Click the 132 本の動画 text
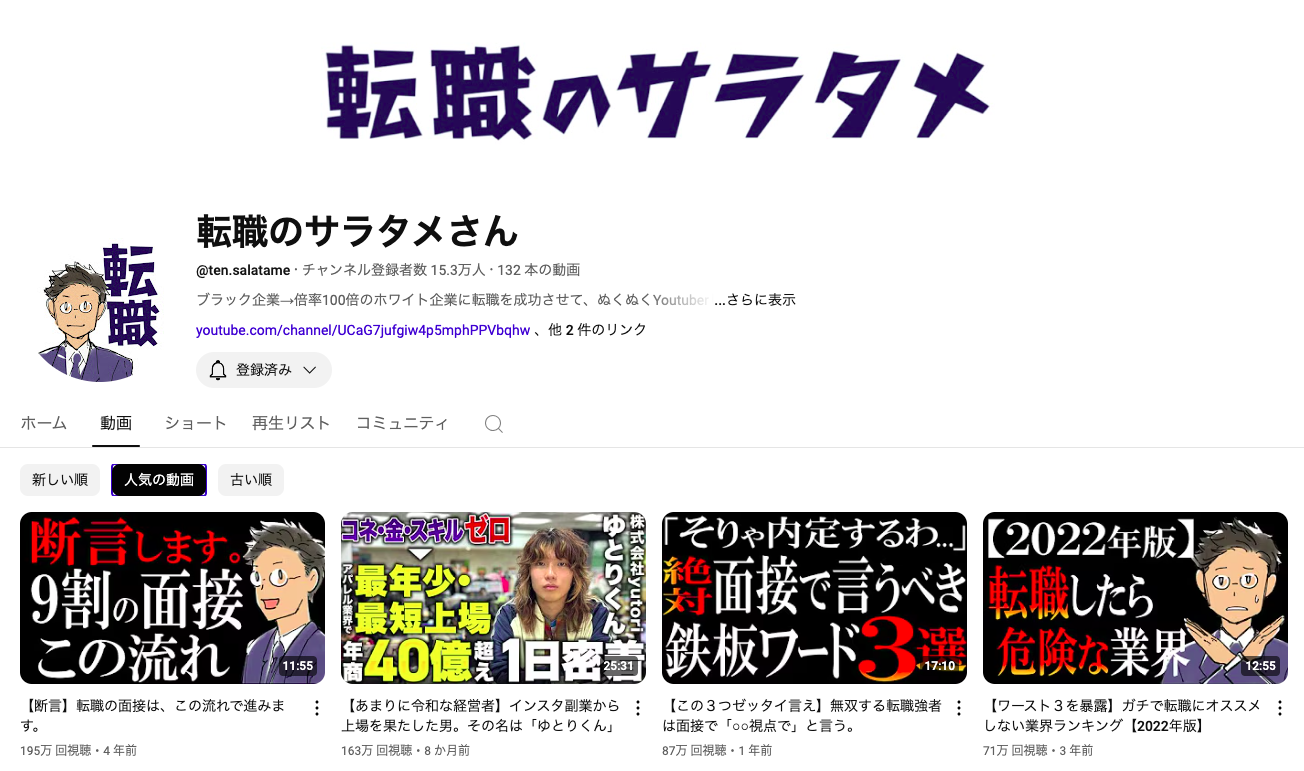Screen dimensions: 1304x771 [539, 270]
